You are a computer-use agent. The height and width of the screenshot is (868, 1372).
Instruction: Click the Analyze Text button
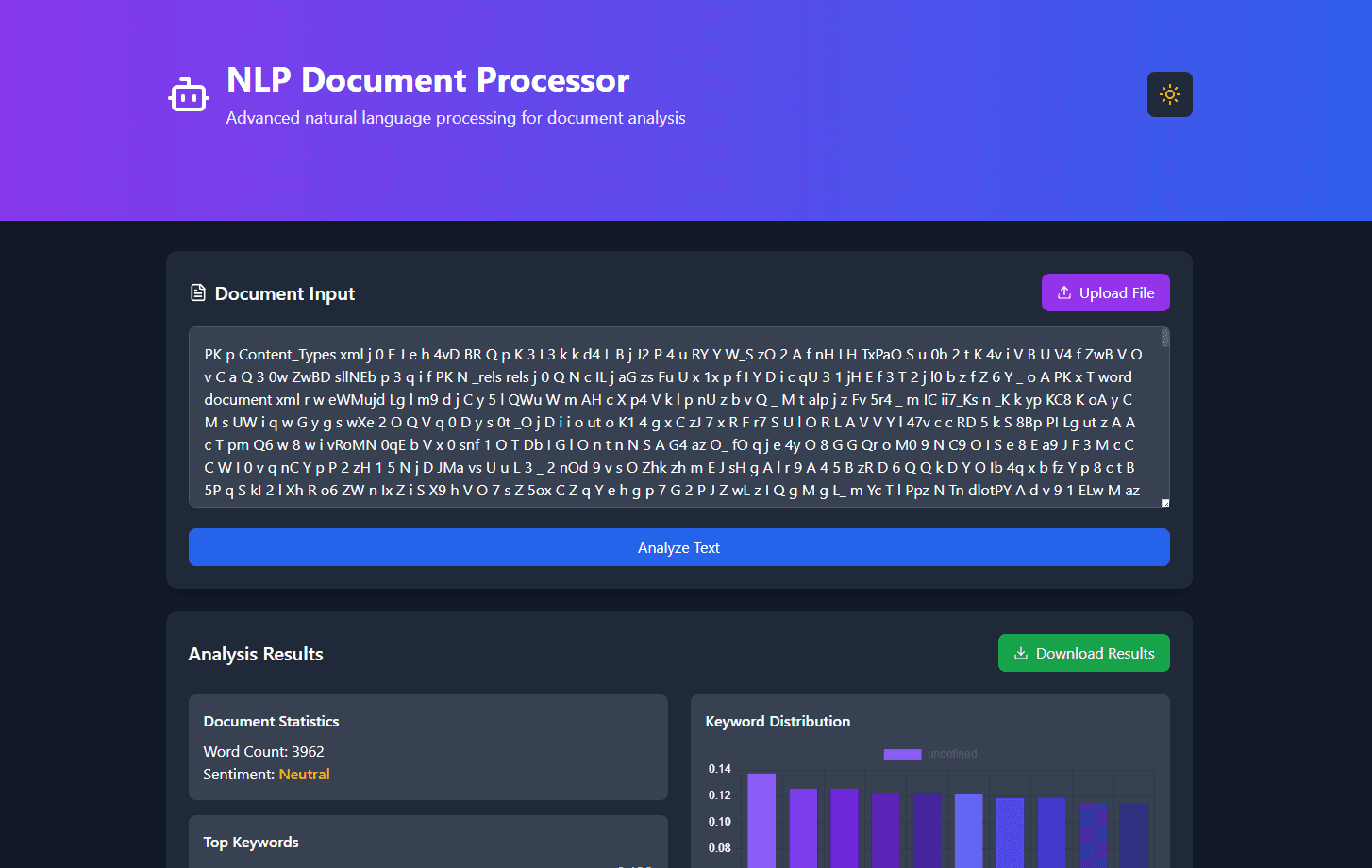679,547
